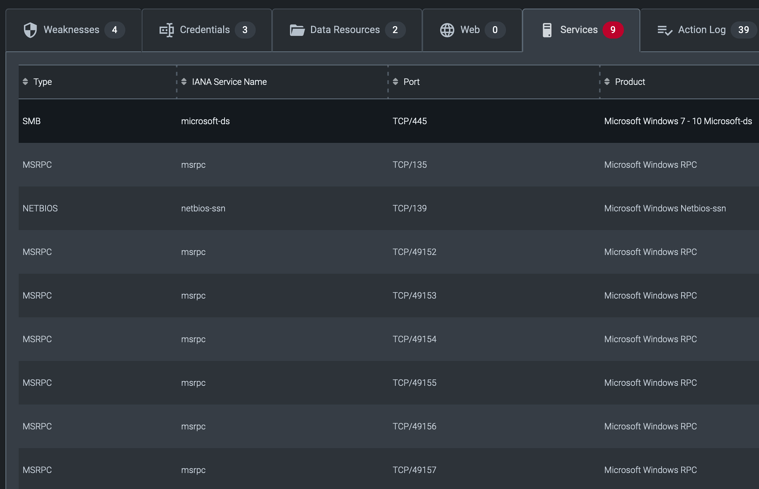Image resolution: width=759 pixels, height=489 pixels.
Task: Open the Action Log tab
Action: (702, 30)
